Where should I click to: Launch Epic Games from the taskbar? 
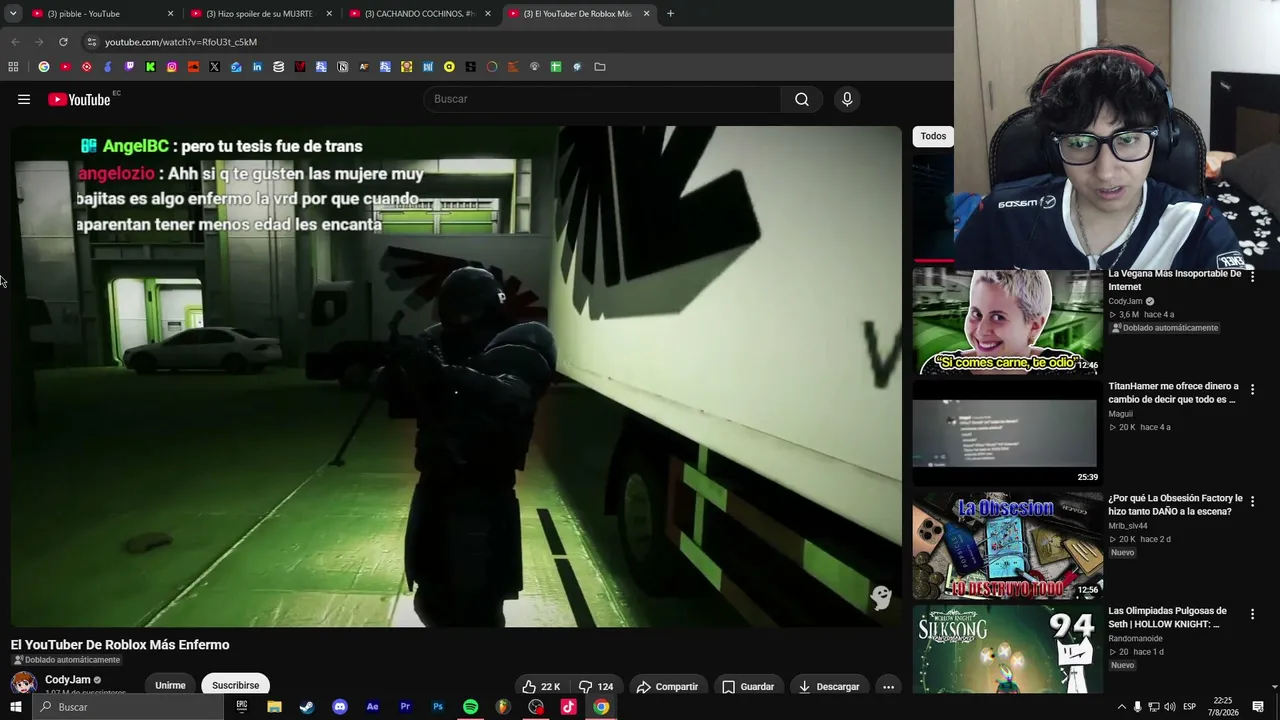coord(242,707)
